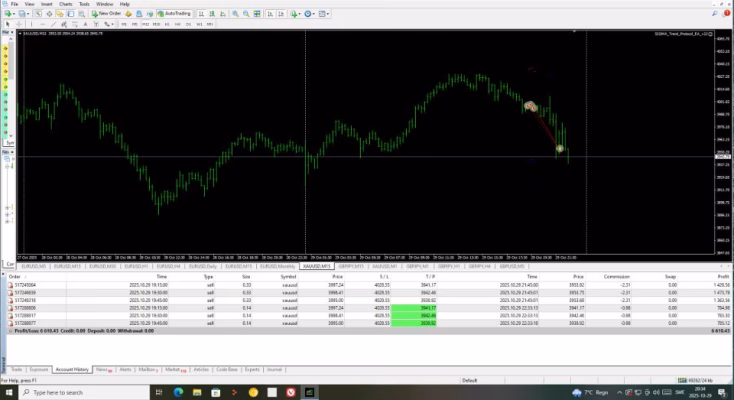The height and width of the screenshot is (400, 734).
Task: Enable the Crosshair tool
Action: coord(19,24)
